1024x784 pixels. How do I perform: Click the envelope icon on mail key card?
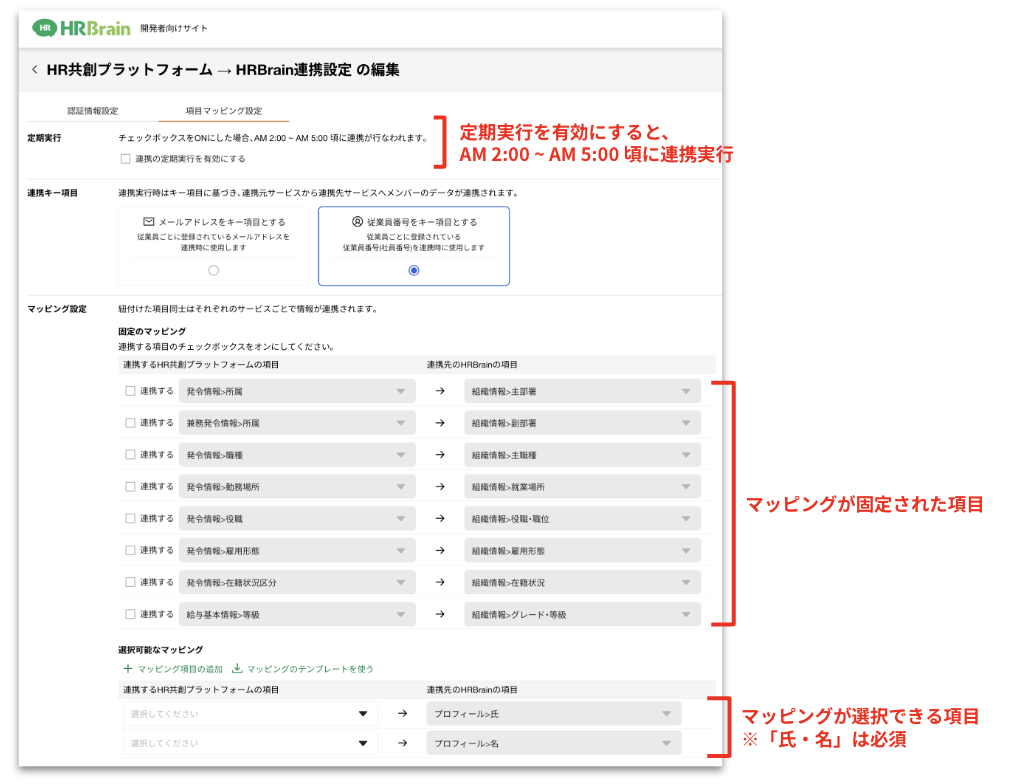(149, 222)
